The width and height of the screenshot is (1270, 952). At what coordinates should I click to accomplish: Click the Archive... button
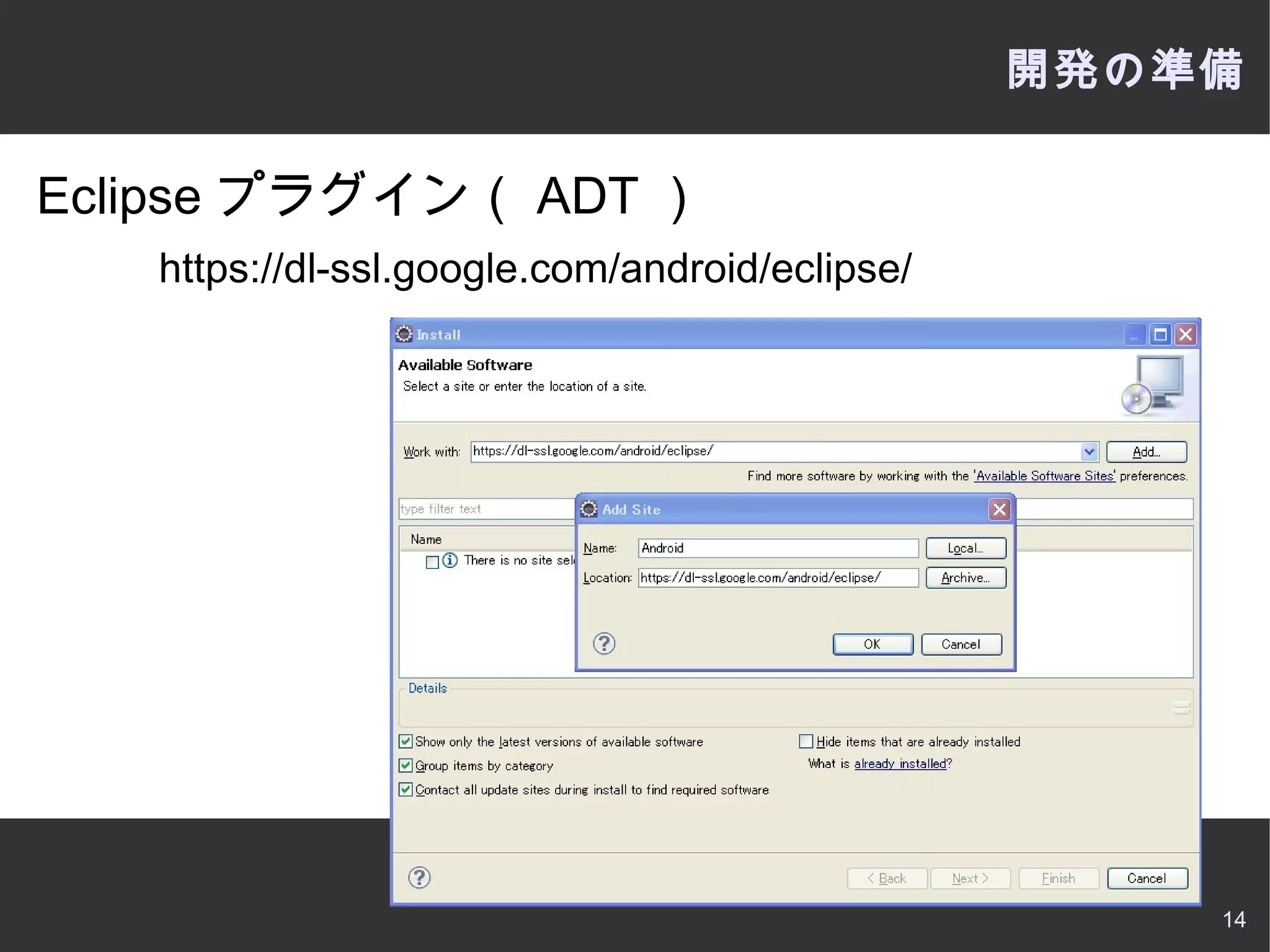pyautogui.click(x=966, y=578)
